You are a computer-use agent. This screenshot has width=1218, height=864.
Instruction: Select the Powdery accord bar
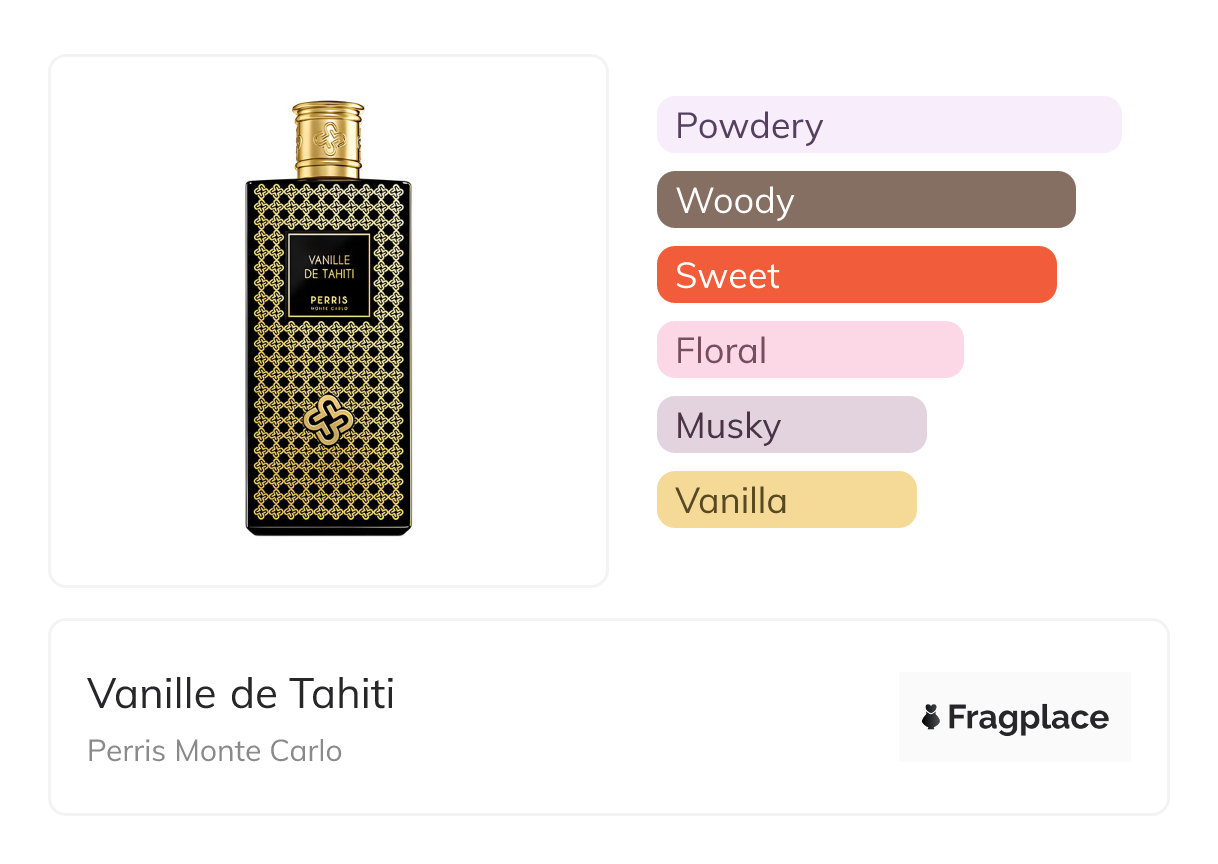click(888, 125)
